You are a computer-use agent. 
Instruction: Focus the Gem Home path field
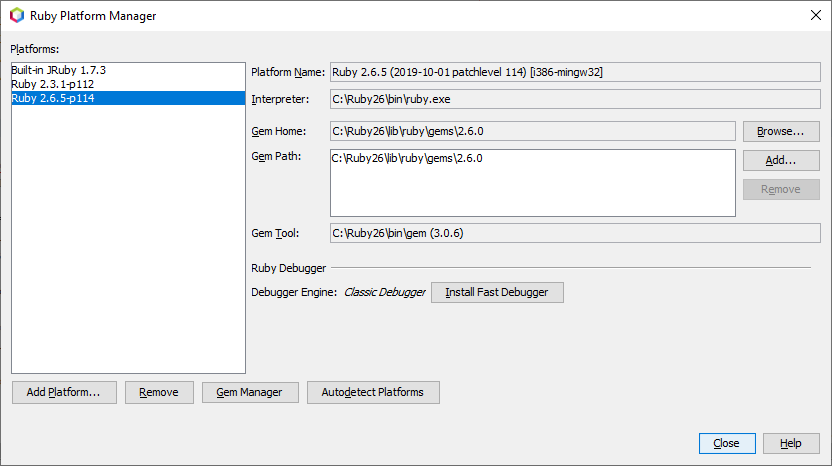pyautogui.click(x=533, y=131)
